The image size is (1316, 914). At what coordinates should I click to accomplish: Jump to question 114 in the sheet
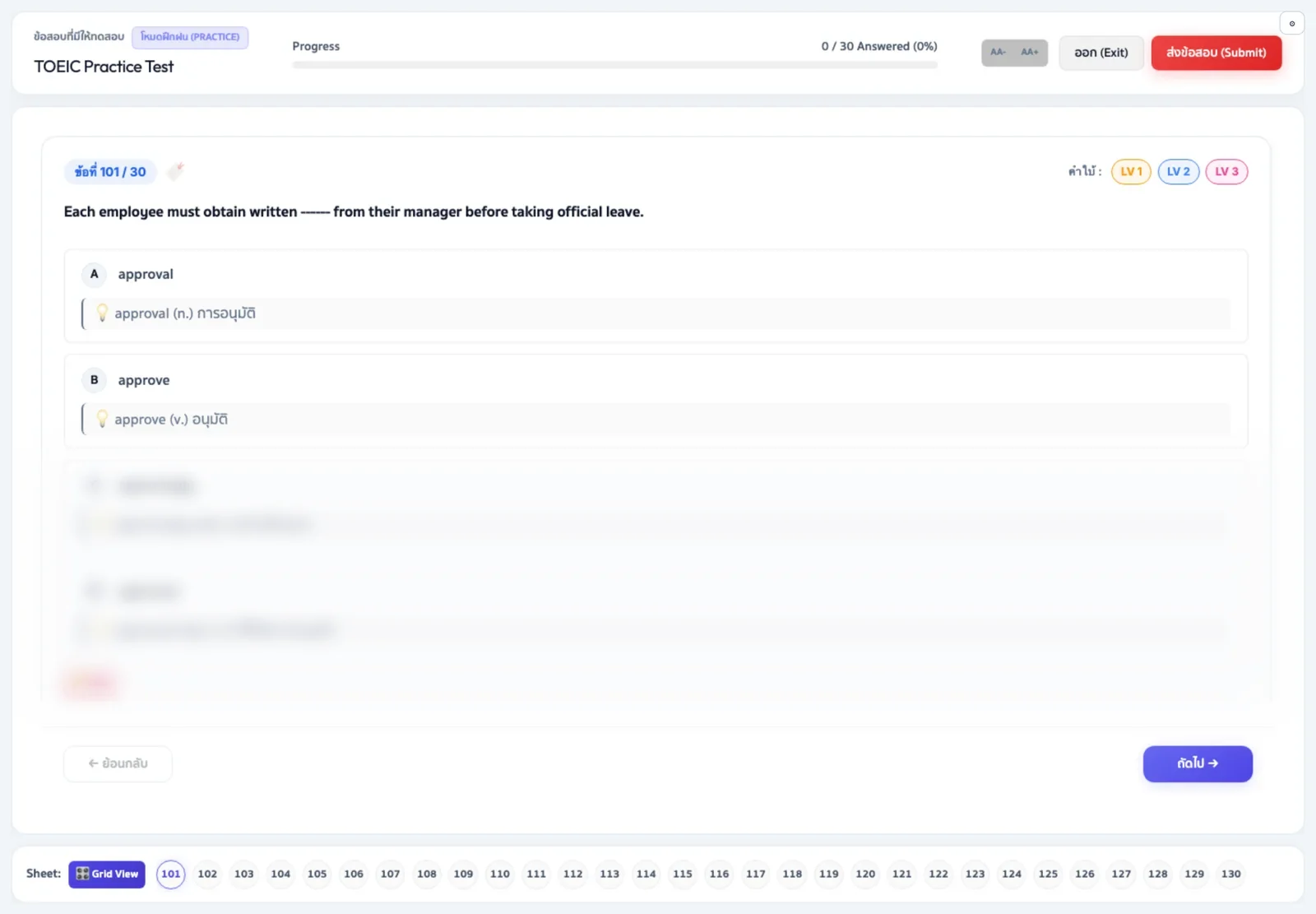(646, 874)
